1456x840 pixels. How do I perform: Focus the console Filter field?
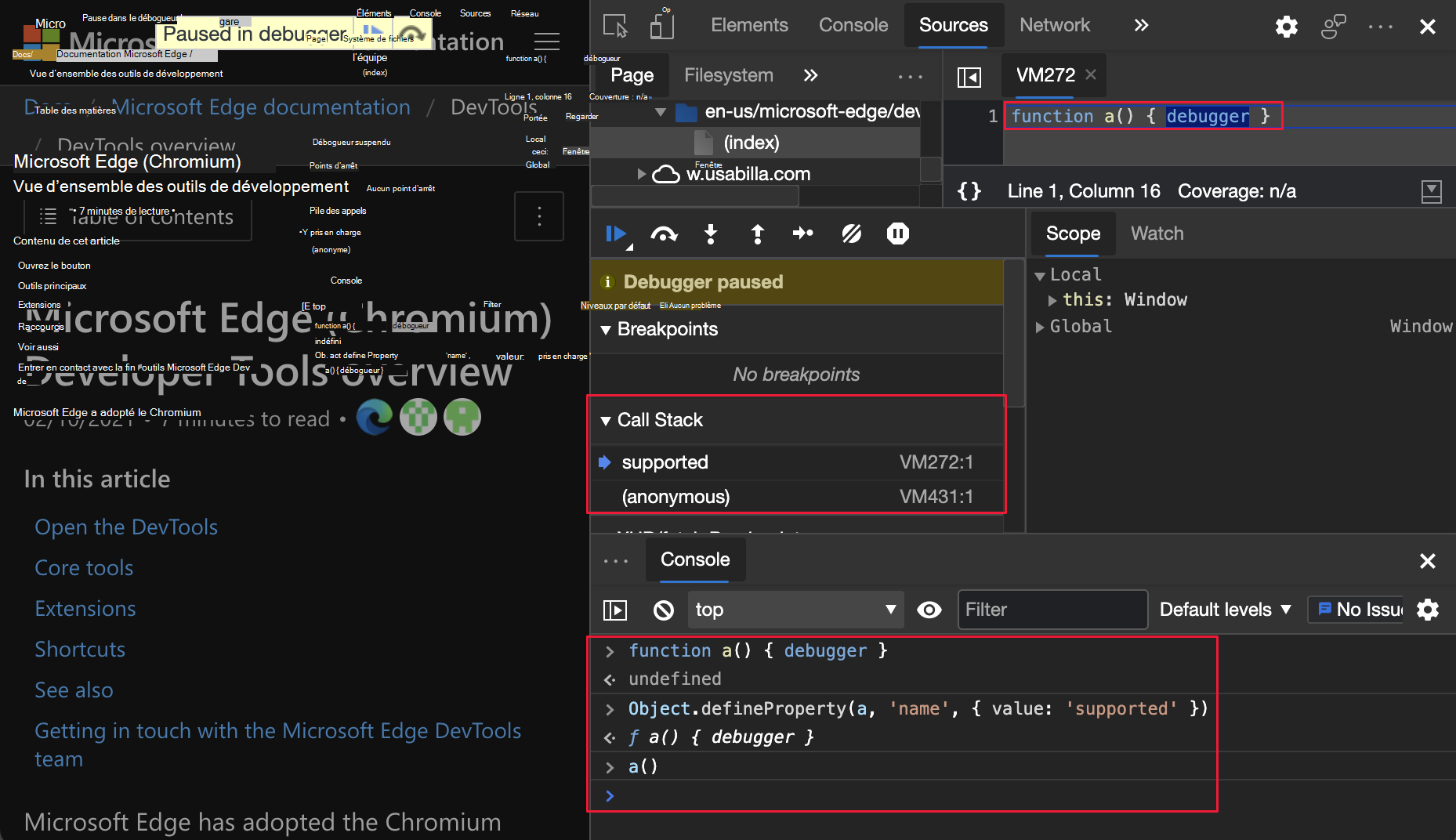1052,610
